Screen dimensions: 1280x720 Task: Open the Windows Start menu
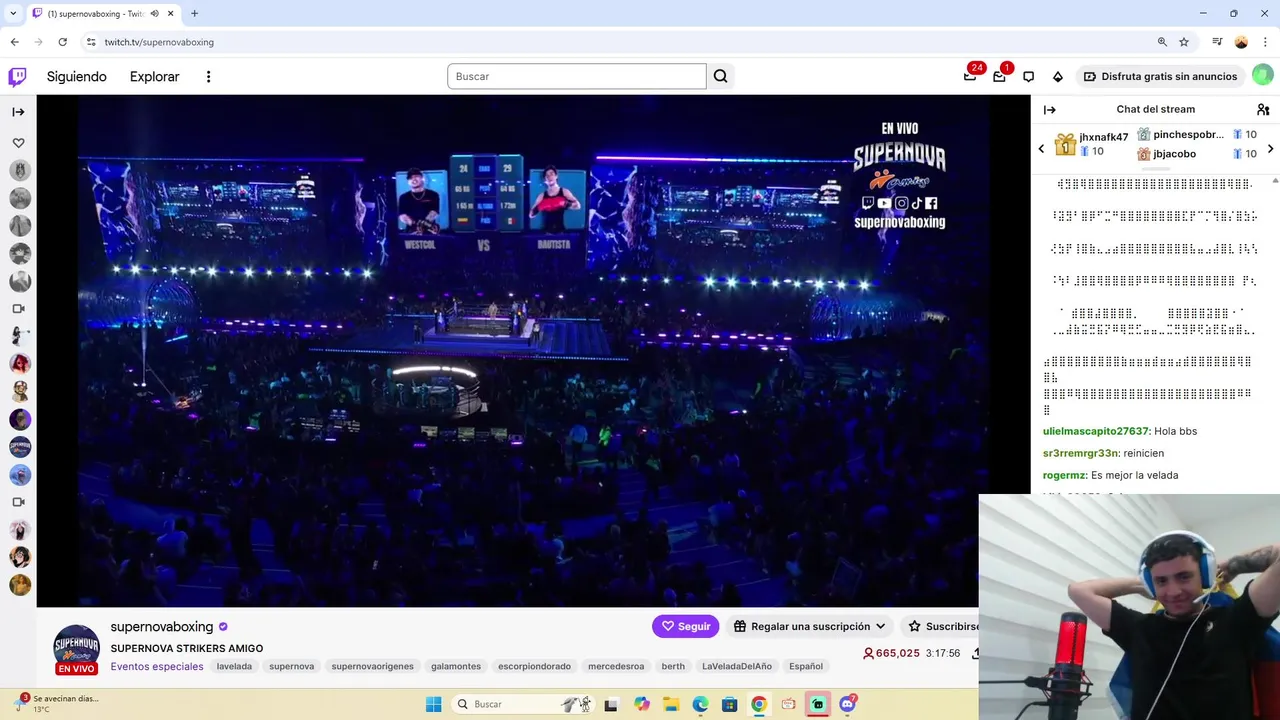tap(433, 704)
